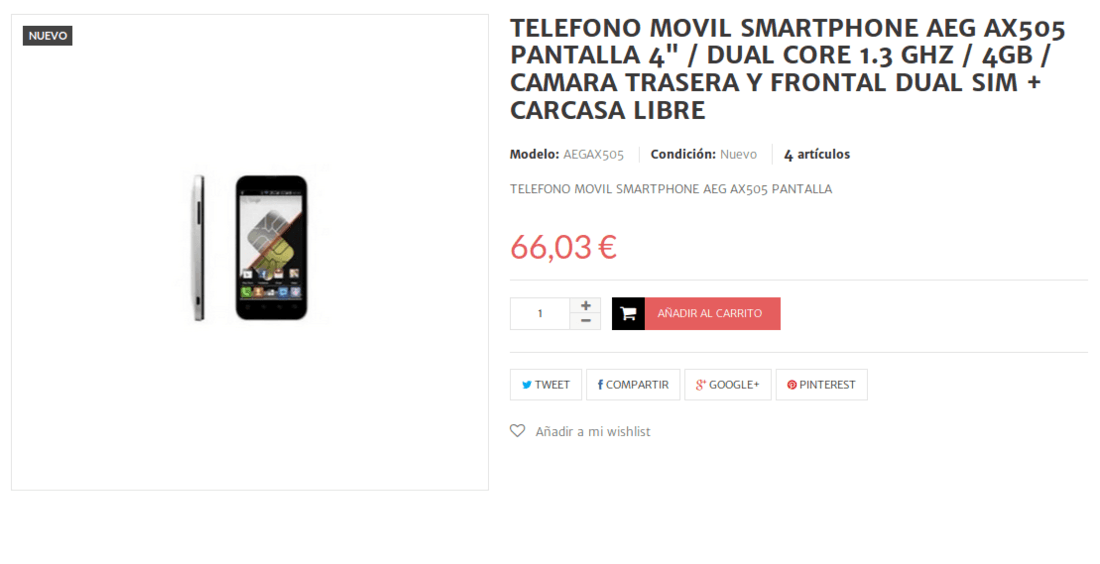
Task: Add product with Añadir al carrito
Action: 696,314
